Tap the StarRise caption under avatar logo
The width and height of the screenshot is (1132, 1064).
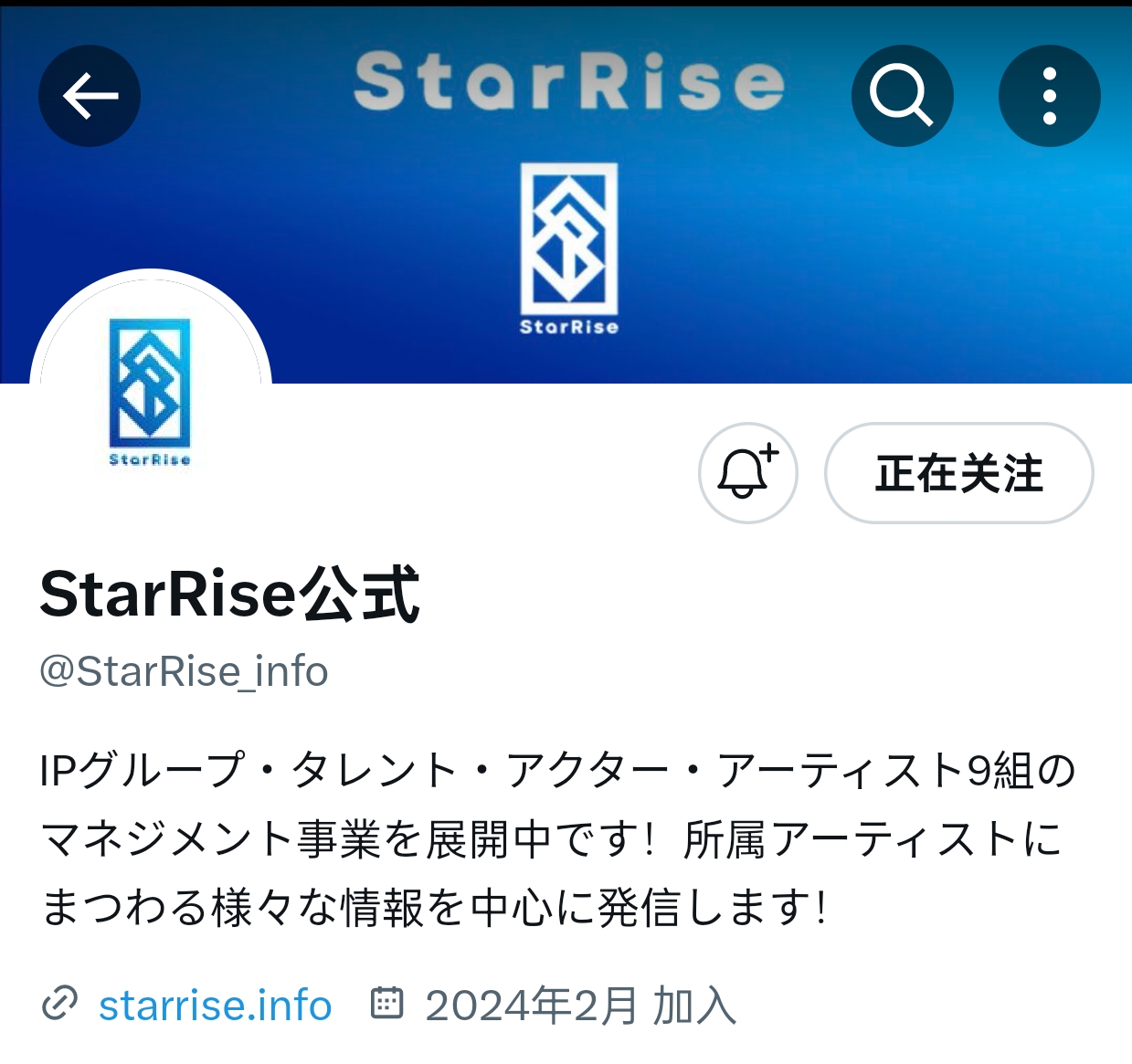(x=150, y=459)
